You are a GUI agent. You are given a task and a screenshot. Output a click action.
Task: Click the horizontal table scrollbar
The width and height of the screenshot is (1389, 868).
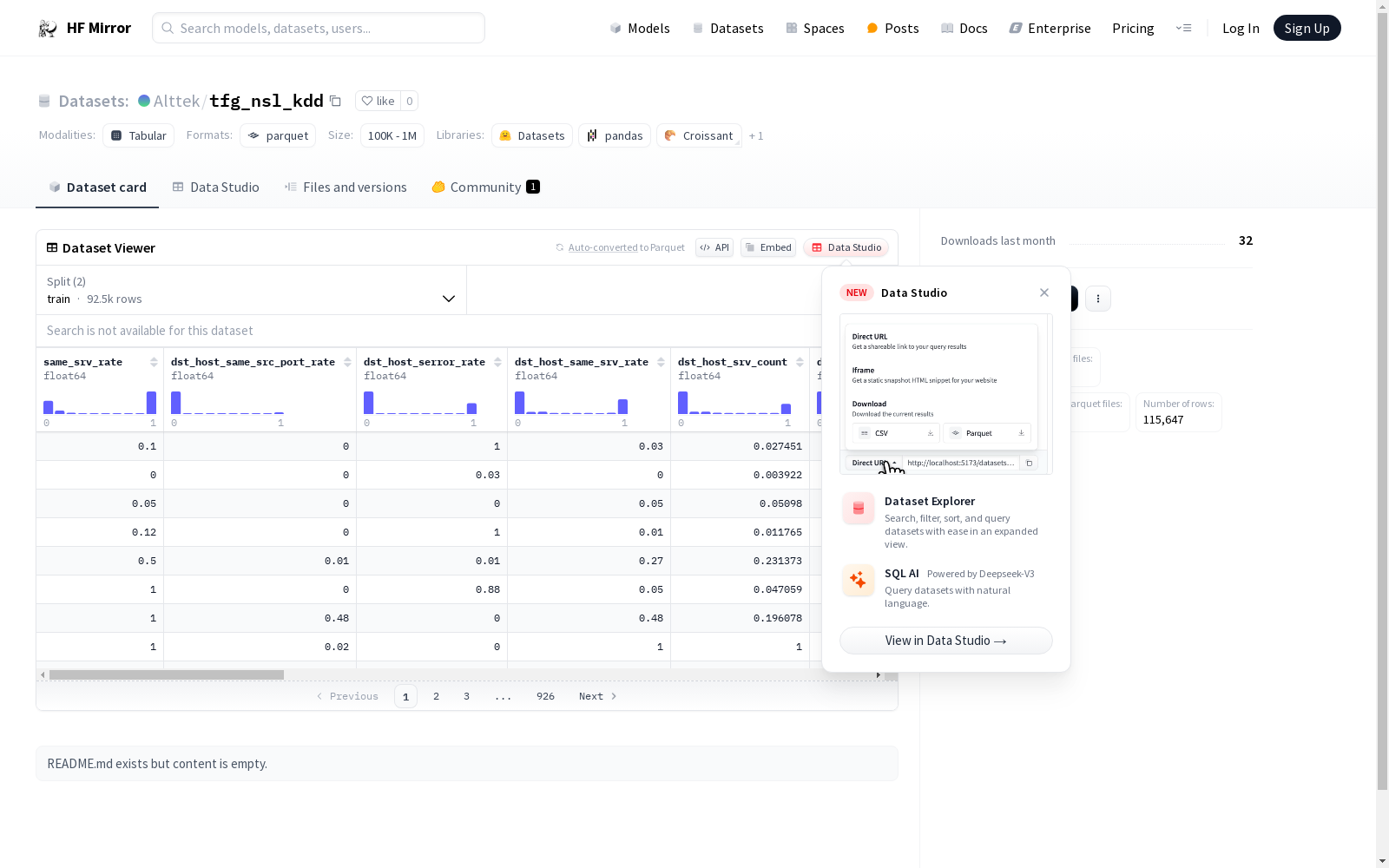167,674
